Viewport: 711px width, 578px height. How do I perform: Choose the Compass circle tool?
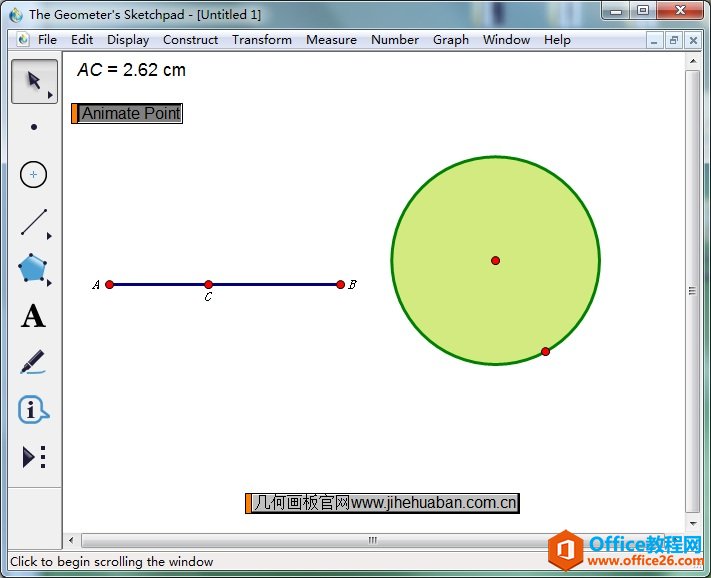pos(33,174)
